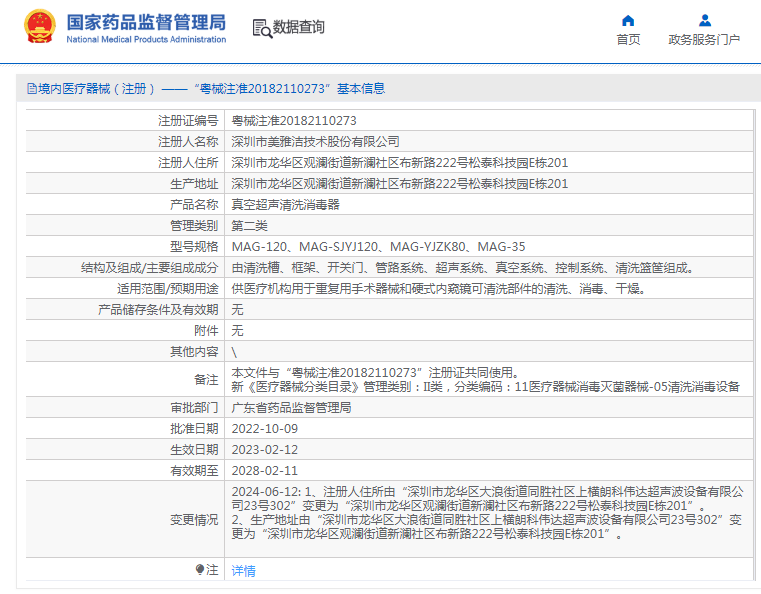Click the 适用范围/预期用途 description text
The image size is (761, 594).
pyautogui.click(x=439, y=289)
